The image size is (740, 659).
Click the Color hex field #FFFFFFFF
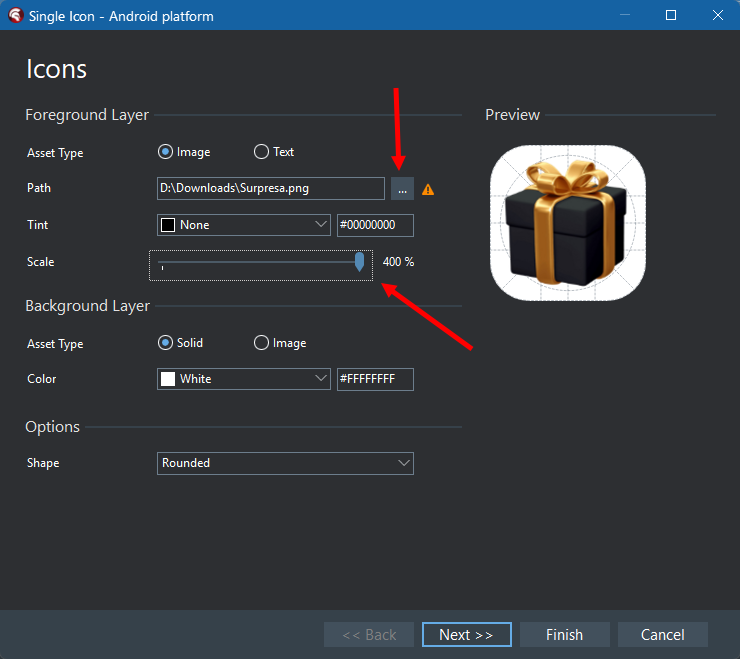click(375, 379)
